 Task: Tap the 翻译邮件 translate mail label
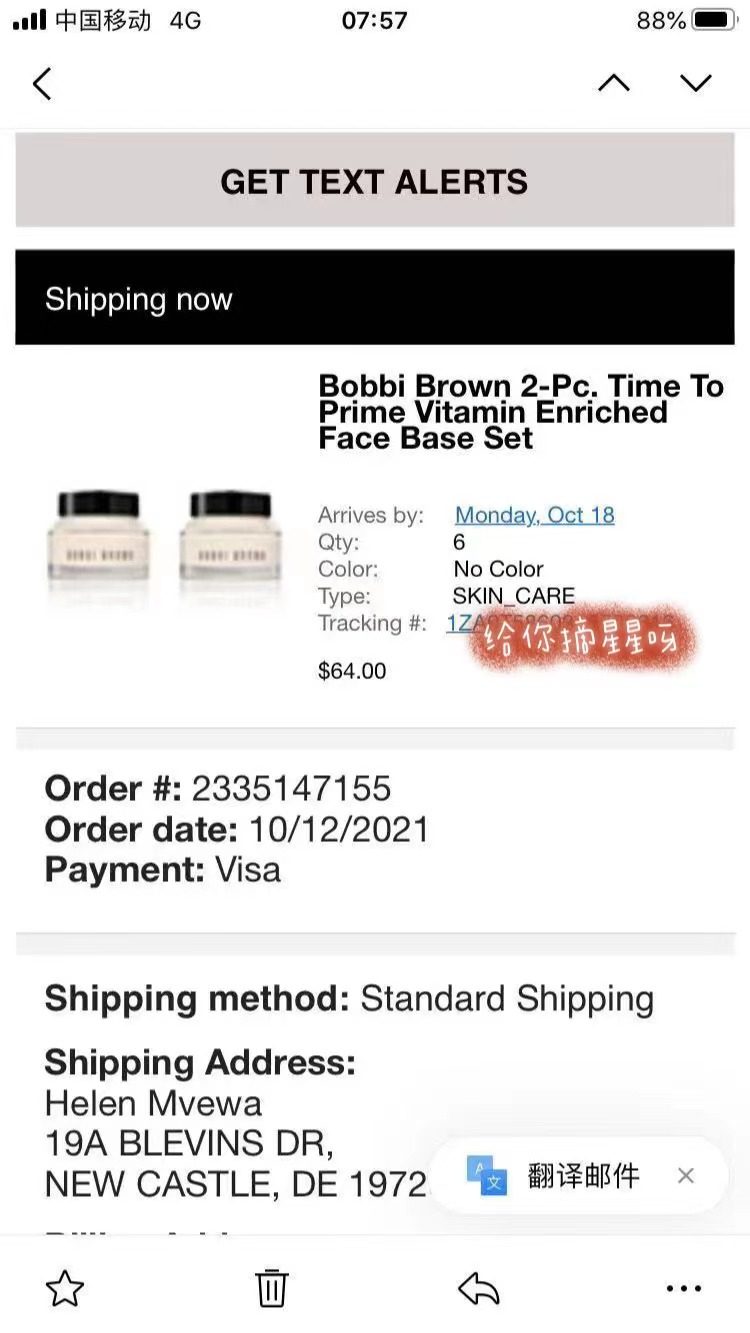[584, 1175]
